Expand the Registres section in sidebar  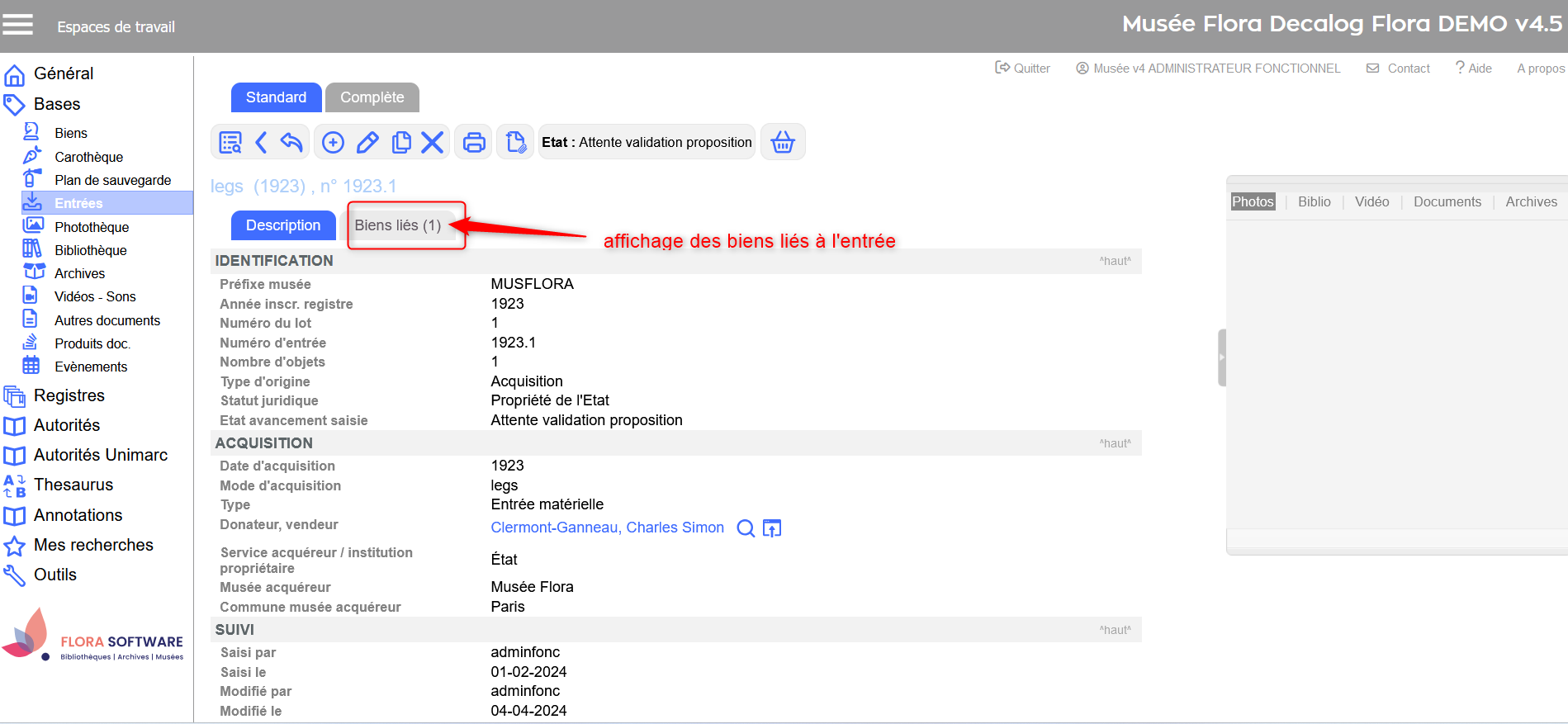click(69, 395)
